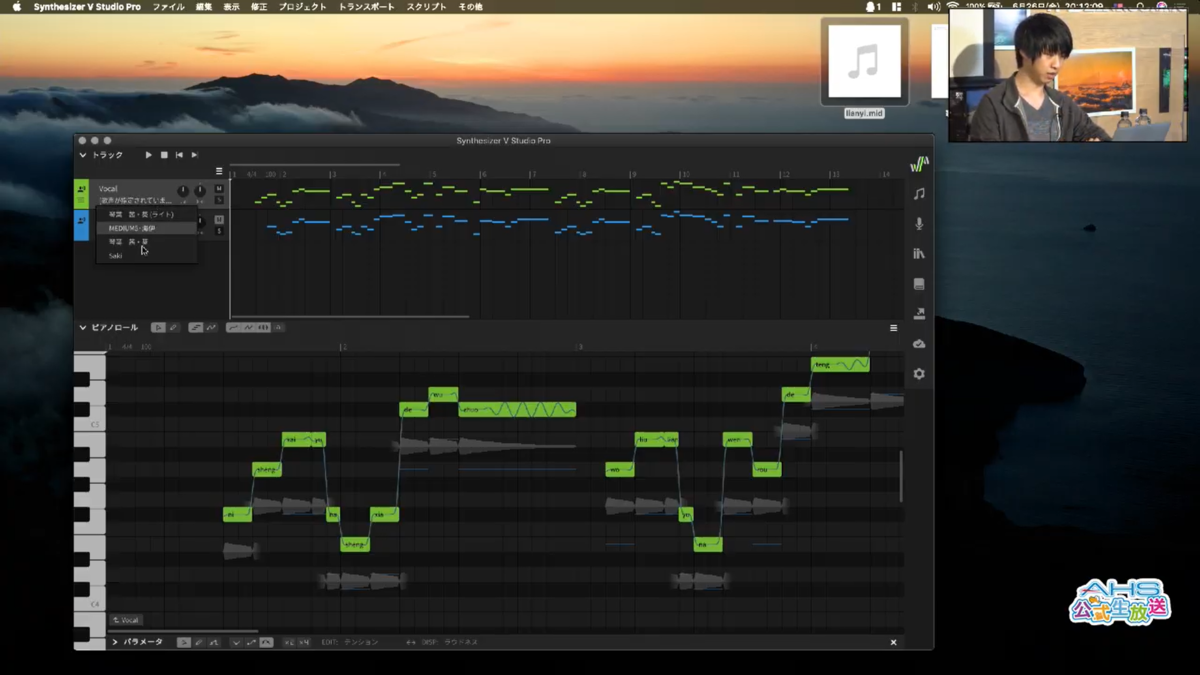
Task: Mute the Vocal track
Action: point(219,189)
